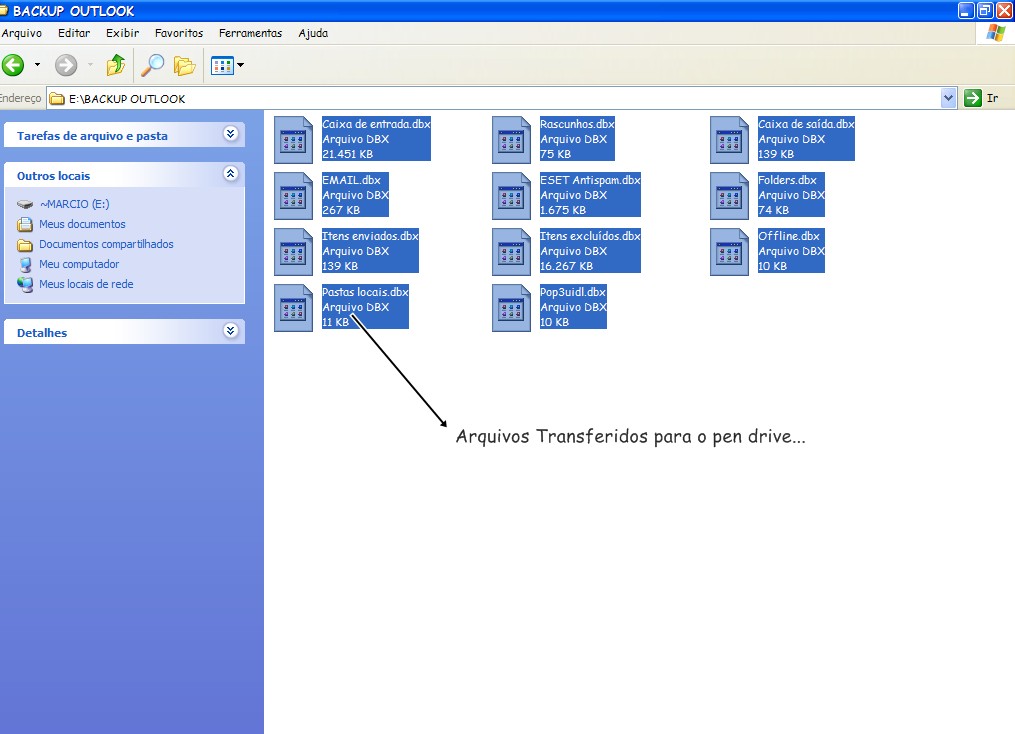Click the green Back arrow button
Viewport: 1015px width, 734px height.
[x=13, y=65]
